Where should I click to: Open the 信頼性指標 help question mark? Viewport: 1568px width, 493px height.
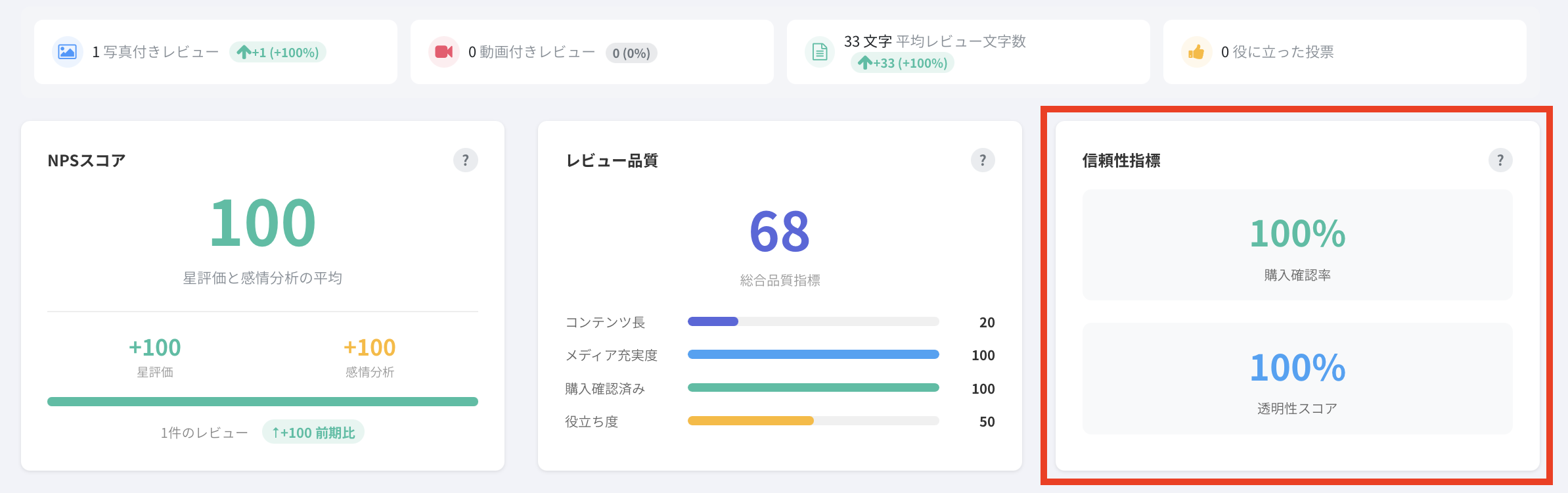(1500, 160)
